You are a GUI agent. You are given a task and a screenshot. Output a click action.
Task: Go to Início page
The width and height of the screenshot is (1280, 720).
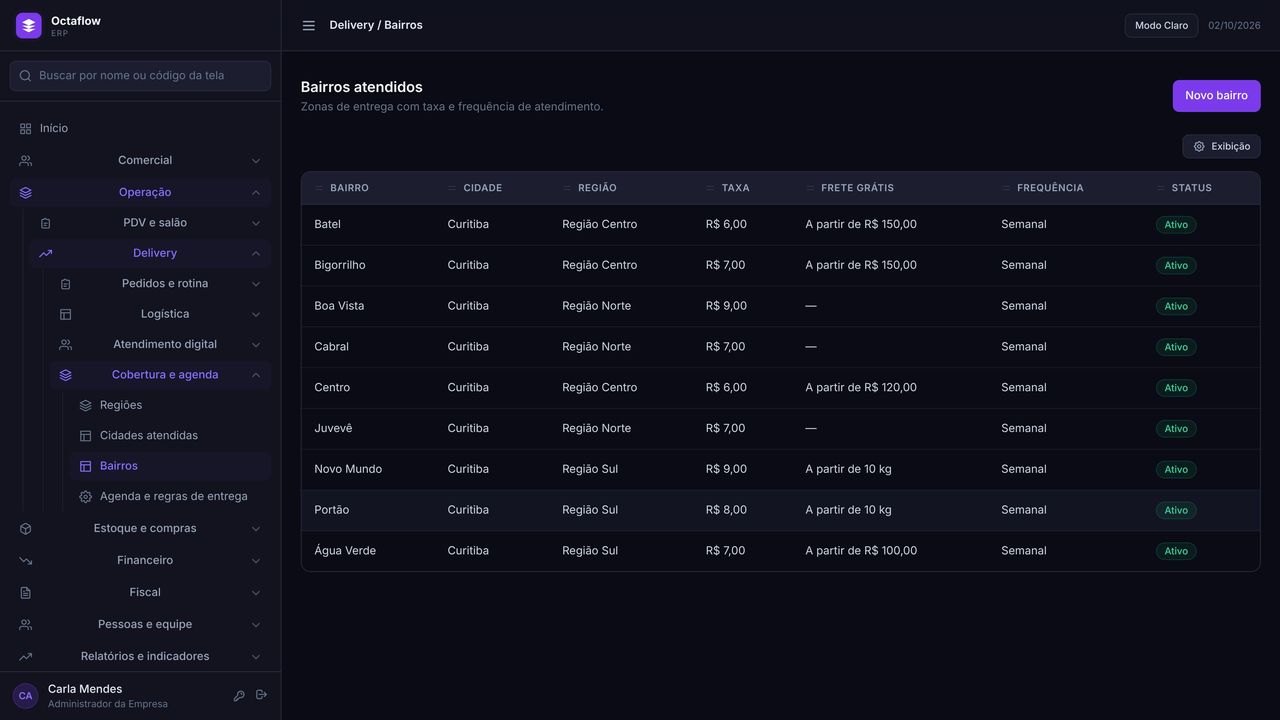click(140, 129)
